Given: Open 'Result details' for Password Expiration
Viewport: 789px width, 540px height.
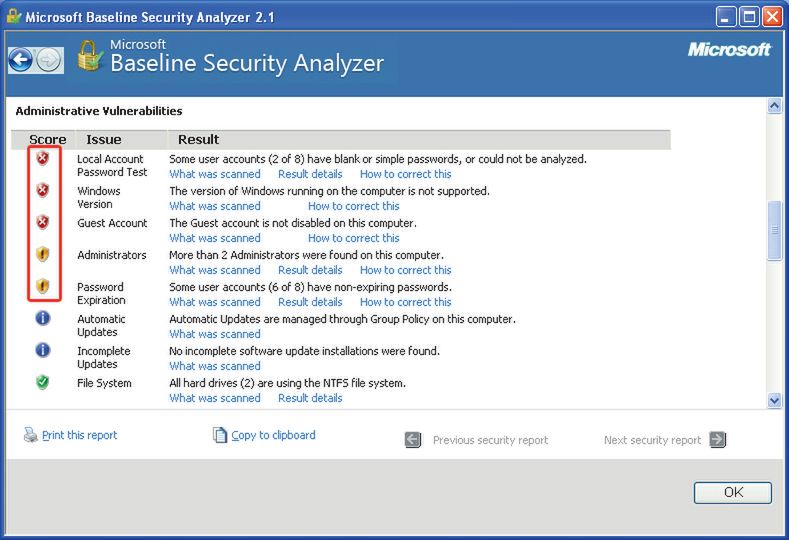Looking at the screenshot, I should (x=310, y=302).
